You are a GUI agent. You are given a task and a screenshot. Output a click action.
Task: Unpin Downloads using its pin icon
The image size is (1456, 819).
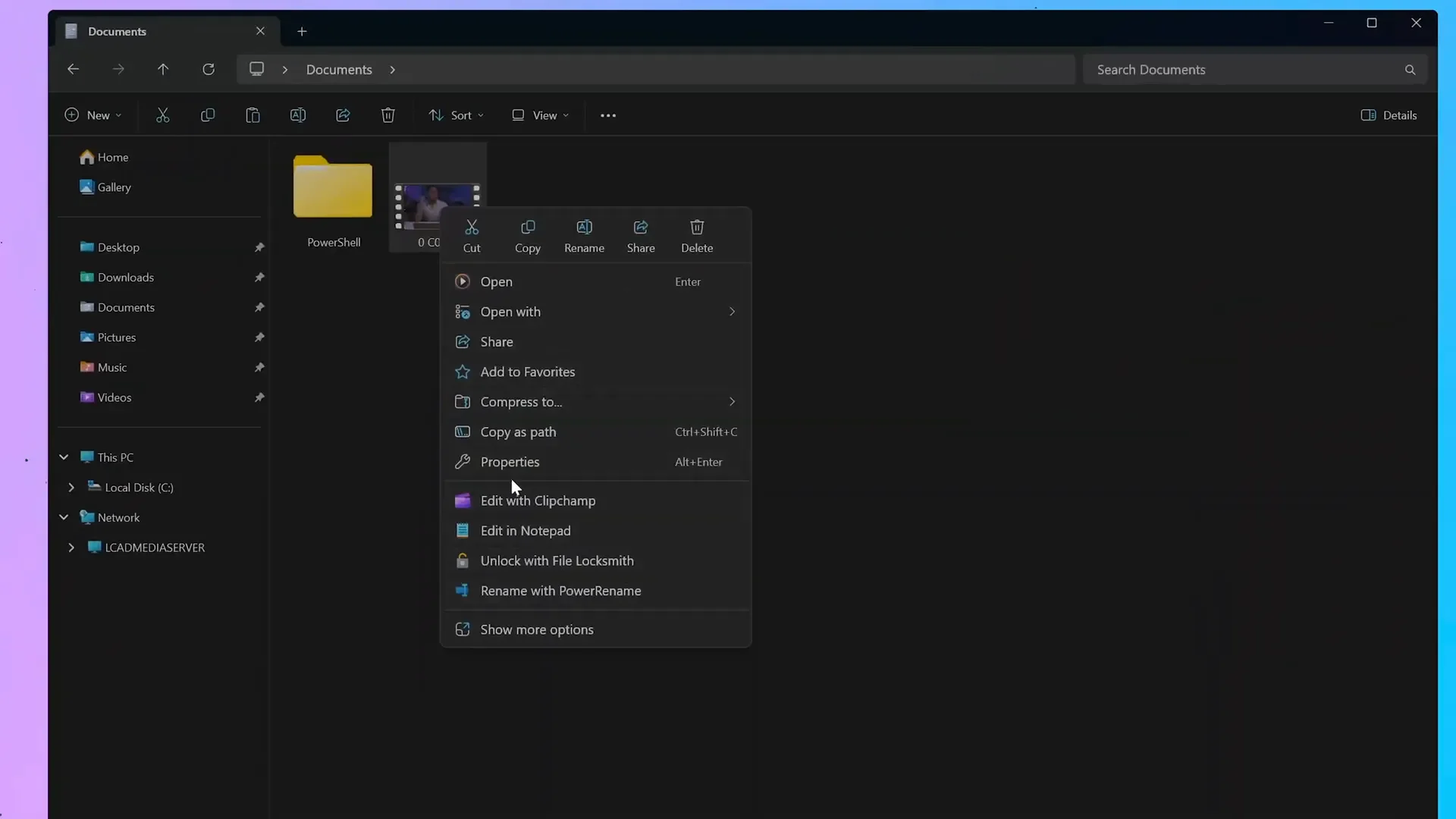pyautogui.click(x=259, y=278)
